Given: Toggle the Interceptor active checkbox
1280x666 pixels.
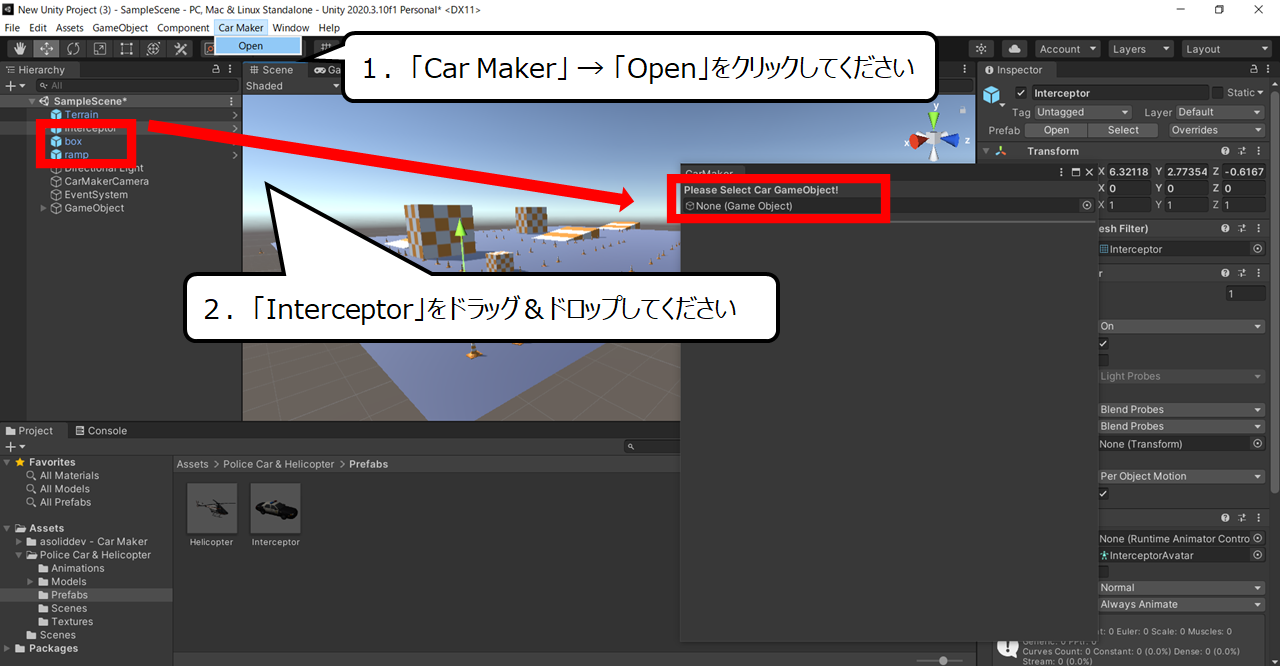Looking at the screenshot, I should click(x=1021, y=93).
